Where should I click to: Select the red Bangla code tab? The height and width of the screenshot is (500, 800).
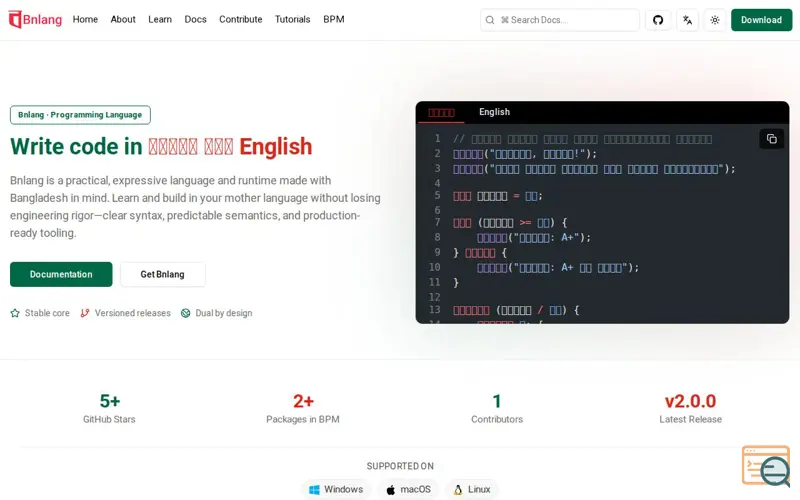pyautogui.click(x=441, y=113)
